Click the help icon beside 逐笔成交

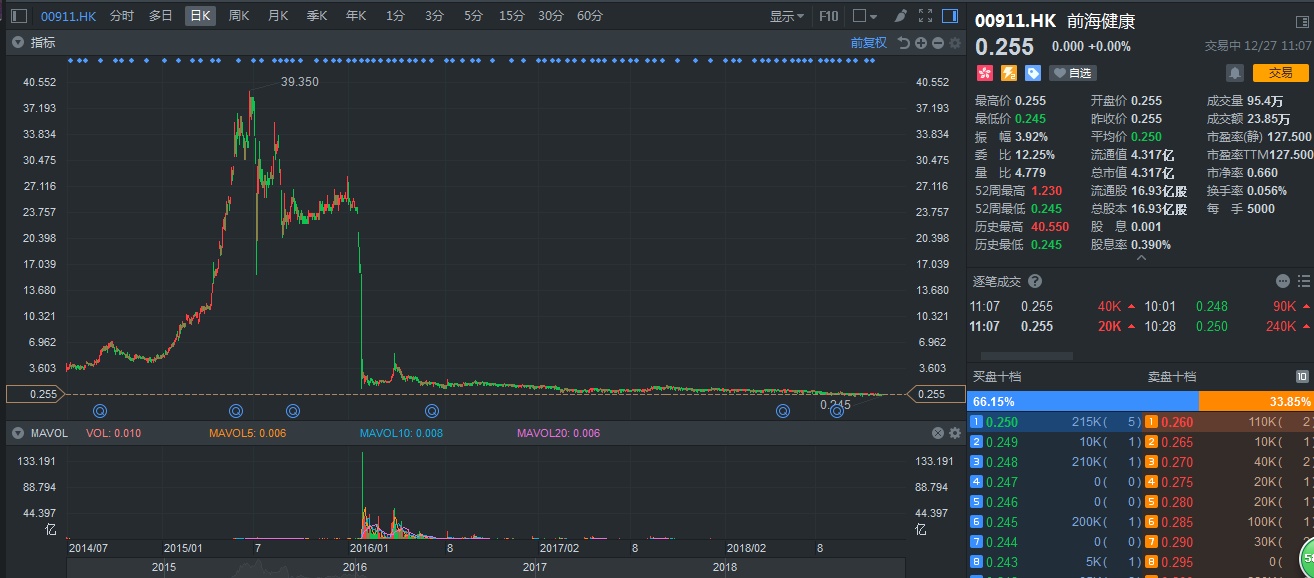pos(1035,281)
